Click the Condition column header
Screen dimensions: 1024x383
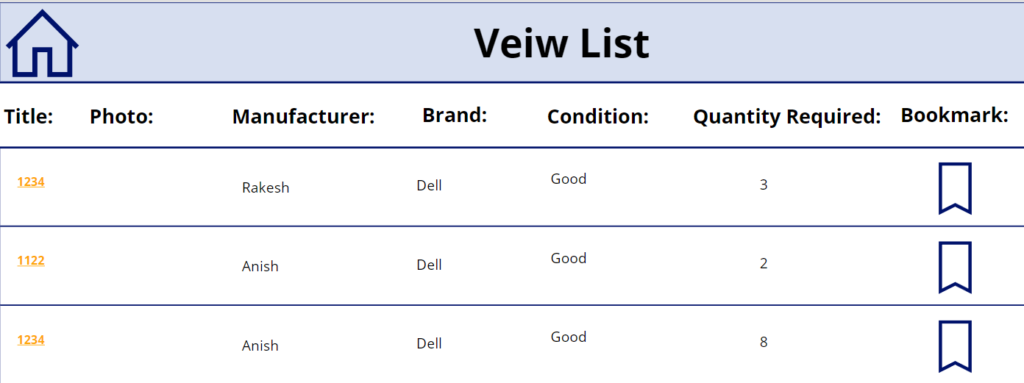[598, 117]
